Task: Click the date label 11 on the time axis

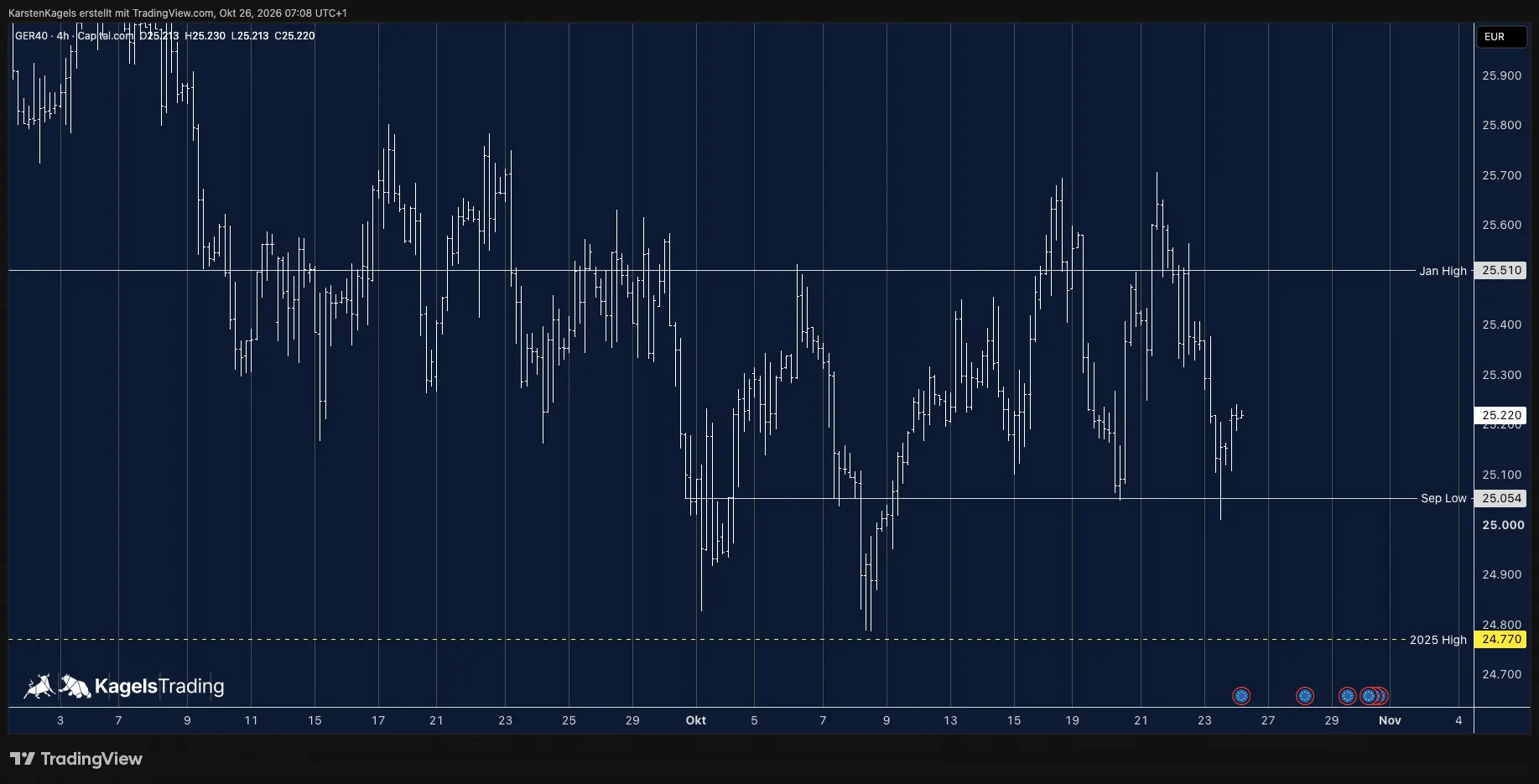Action: [x=251, y=720]
